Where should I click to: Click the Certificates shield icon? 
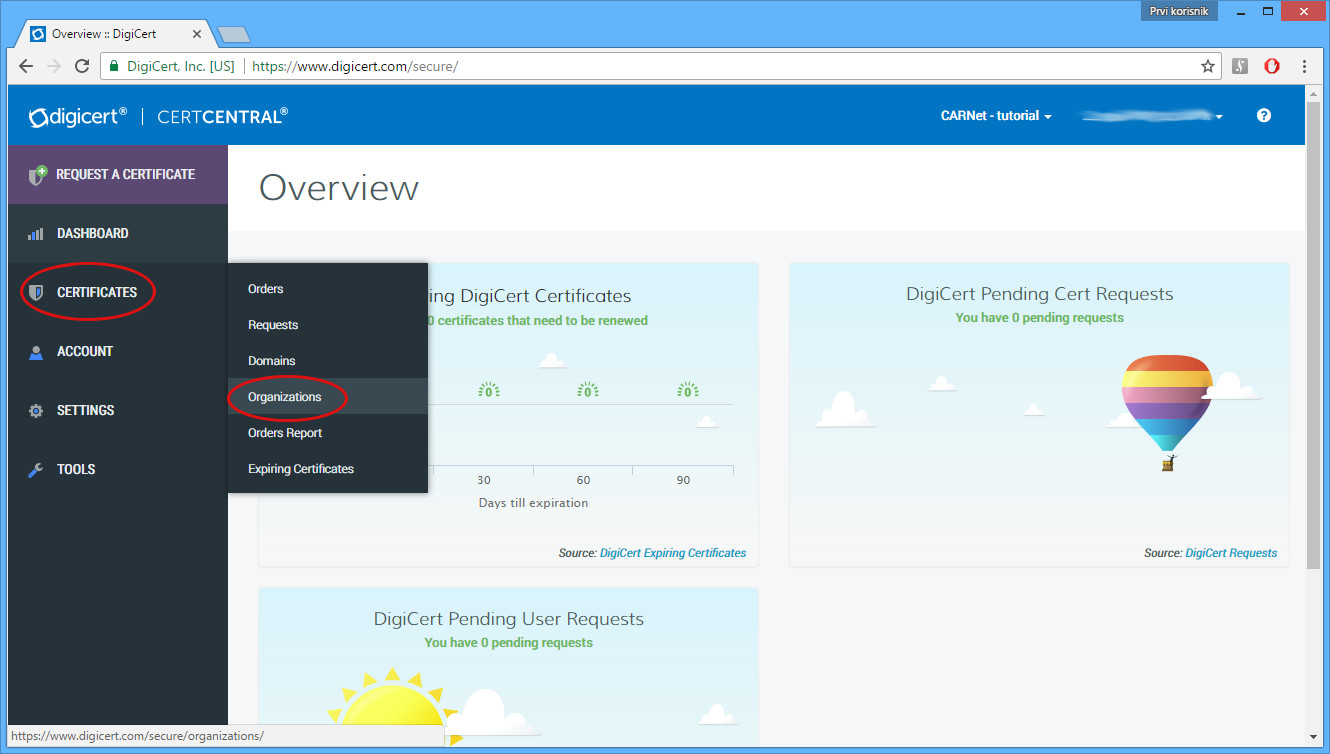[36, 292]
